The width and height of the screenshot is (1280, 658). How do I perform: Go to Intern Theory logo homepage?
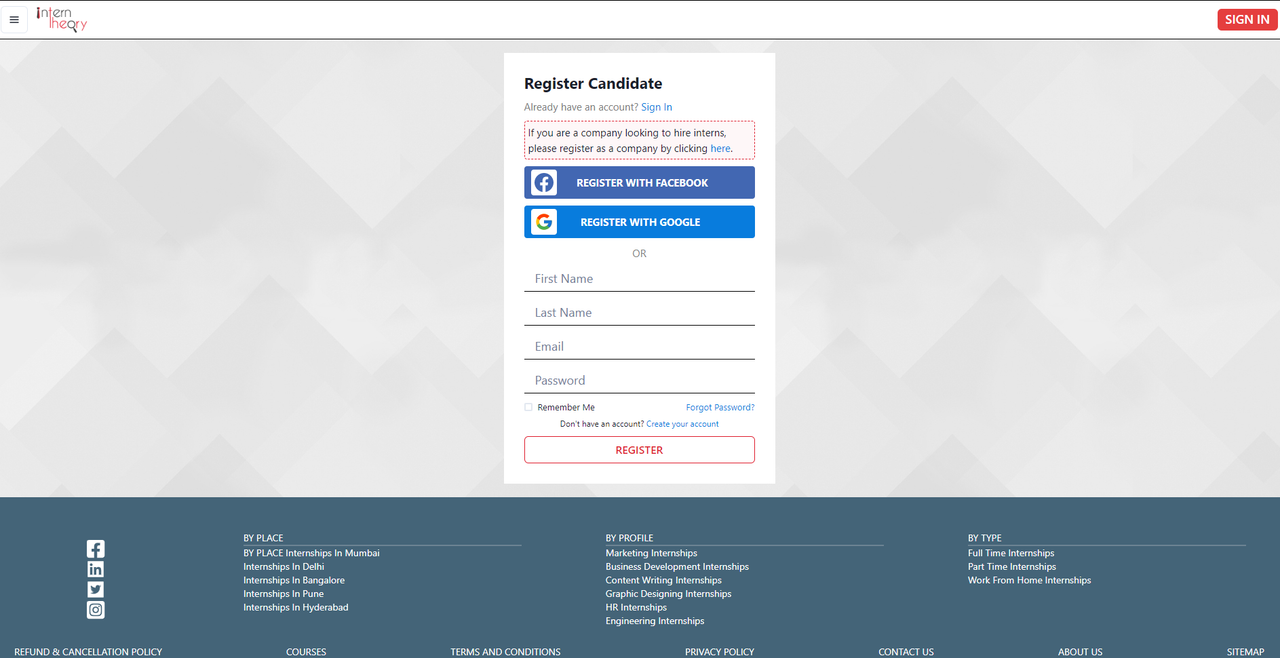tap(61, 19)
